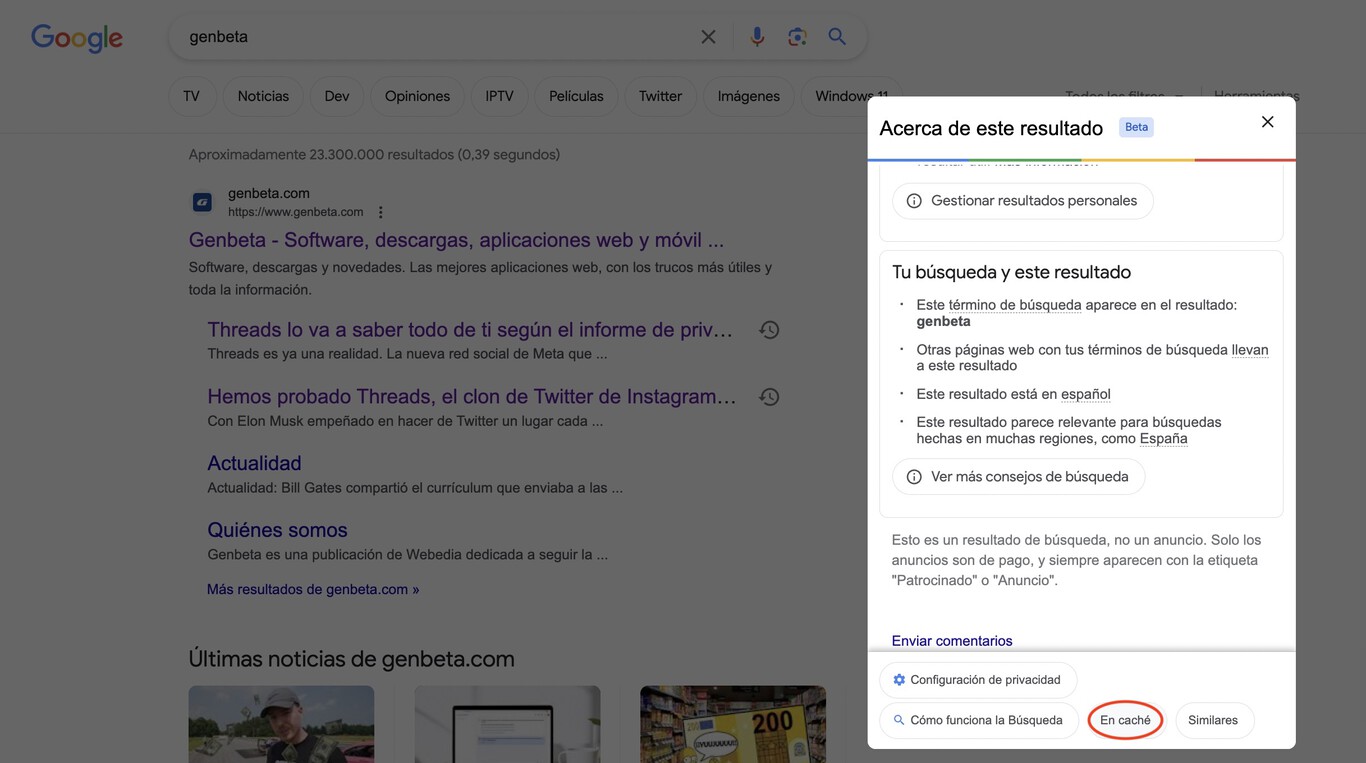Open the Enviar comentarios link
Screen dimensions: 1366x763
coord(951,640)
